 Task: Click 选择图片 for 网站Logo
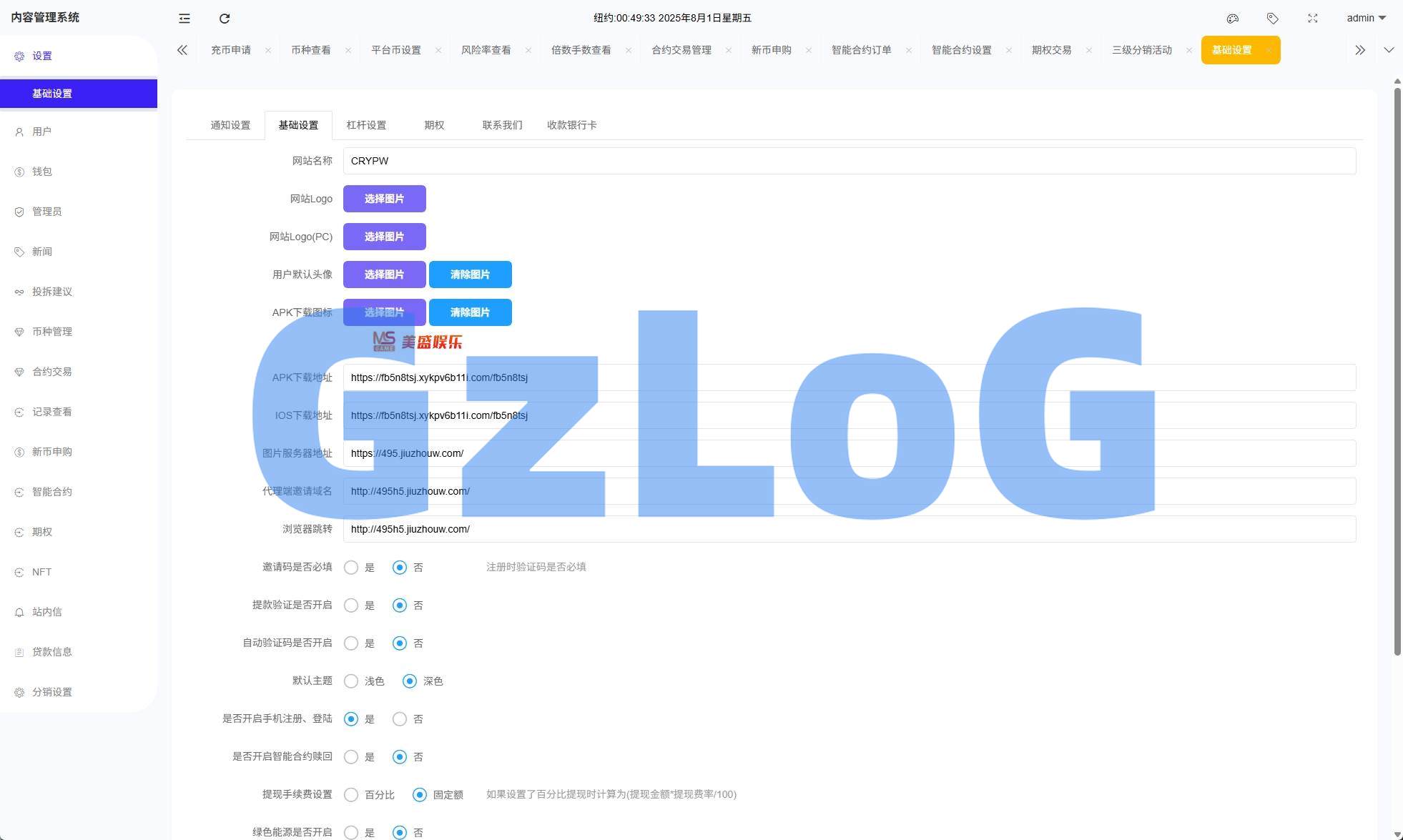(384, 199)
